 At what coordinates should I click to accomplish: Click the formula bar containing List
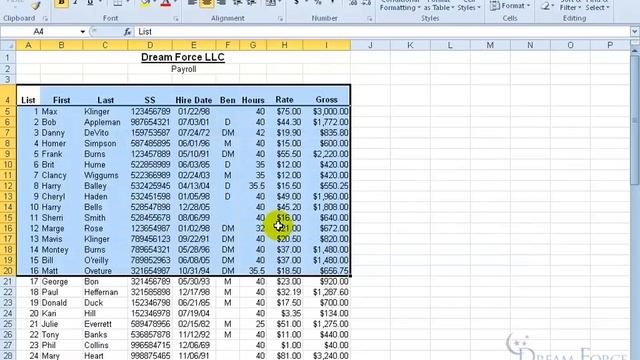(x=382, y=32)
